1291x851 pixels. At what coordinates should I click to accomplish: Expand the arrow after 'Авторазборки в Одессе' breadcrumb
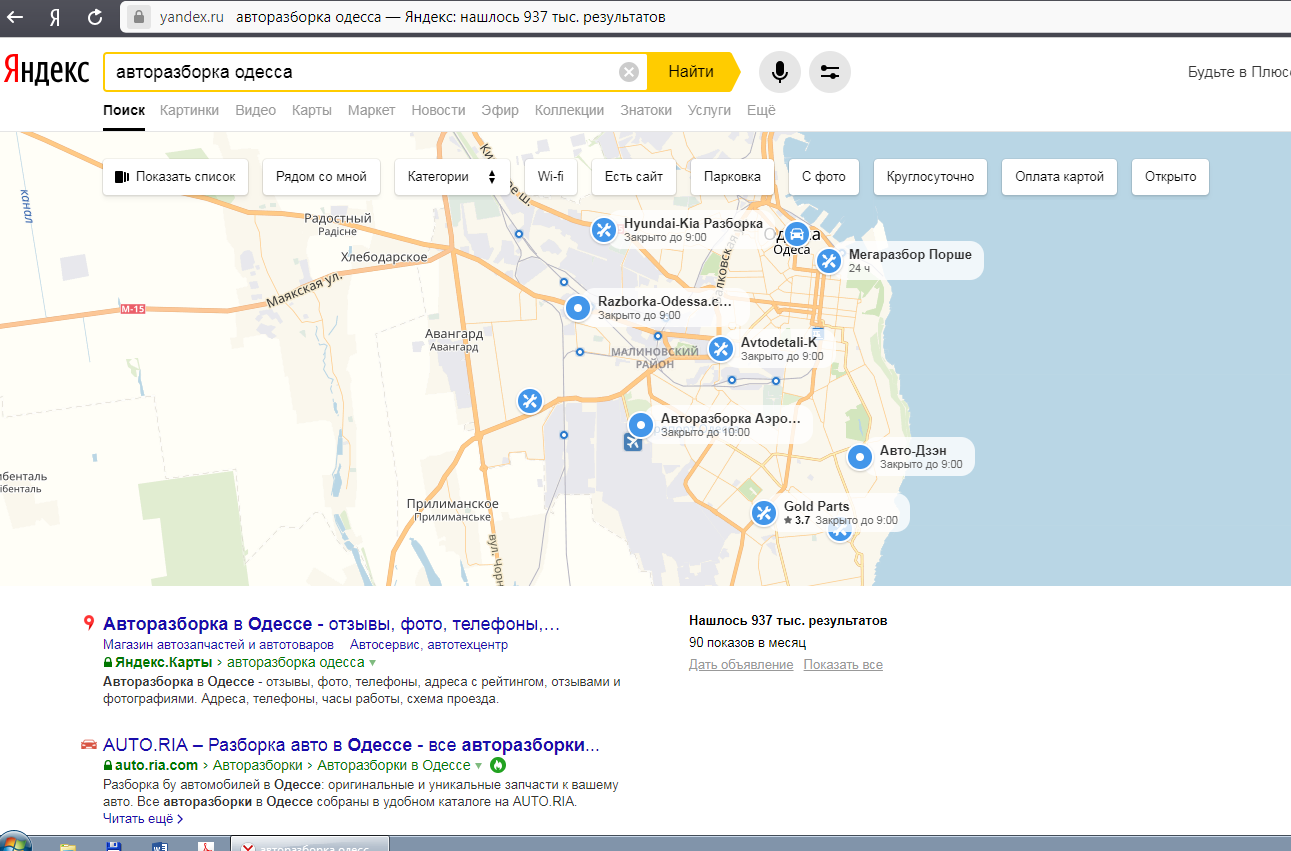479,766
